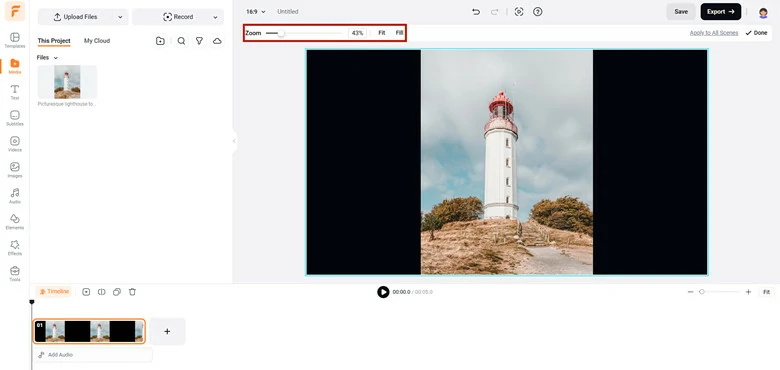The height and width of the screenshot is (370, 780).
Task: Add a new scene with plus button
Action: (167, 331)
